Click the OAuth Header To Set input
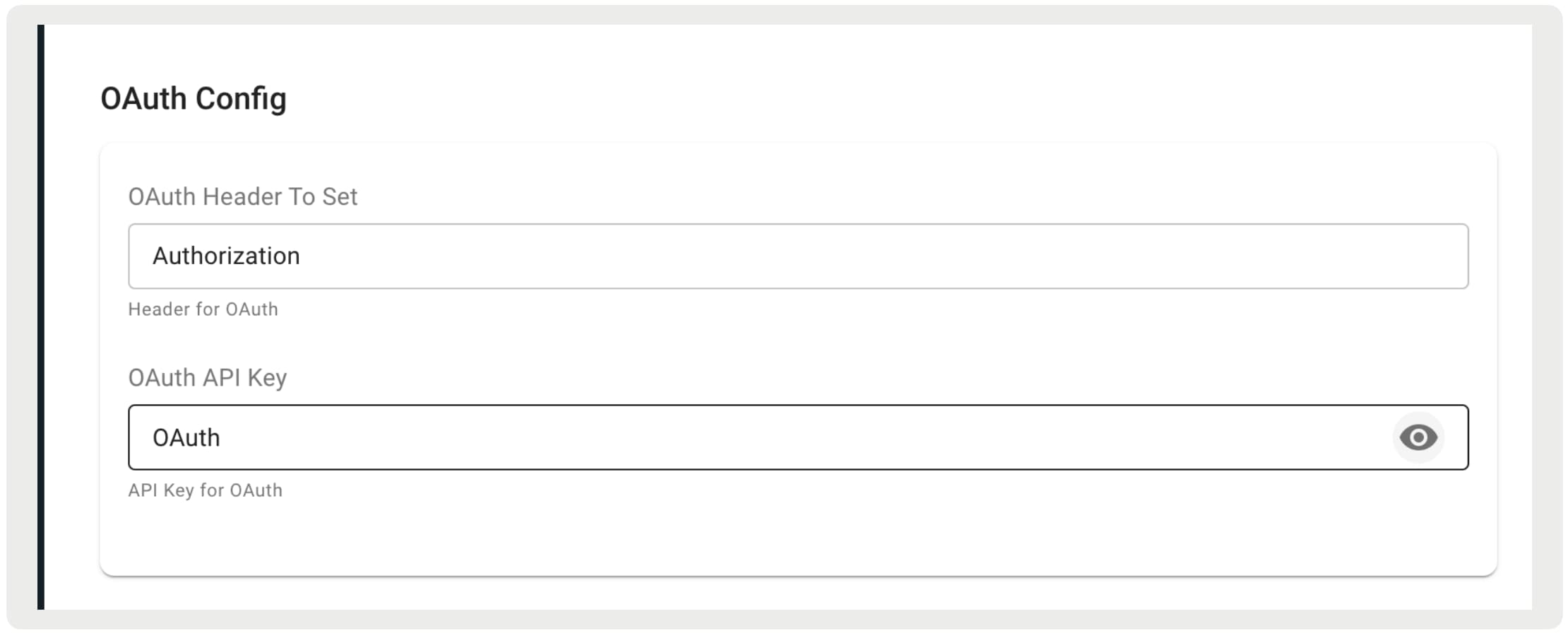The height and width of the screenshot is (633, 1568). 798,256
